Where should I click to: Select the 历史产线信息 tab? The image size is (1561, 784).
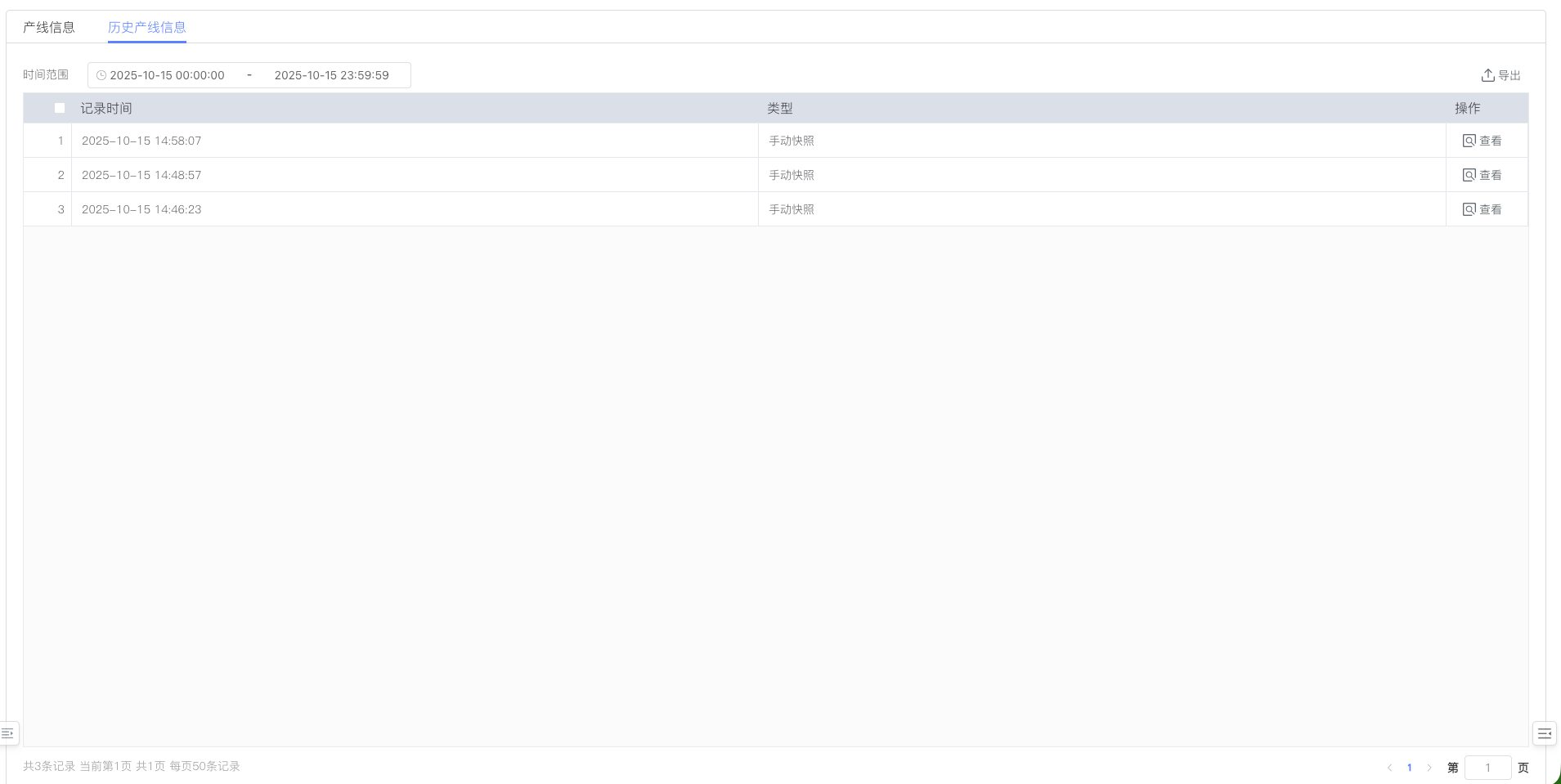point(147,27)
